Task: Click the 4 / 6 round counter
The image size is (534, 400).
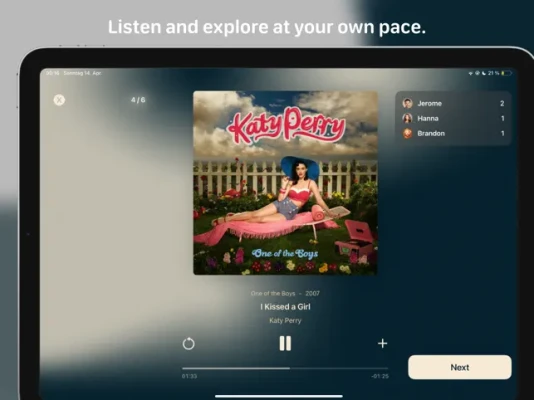Action: (138, 100)
